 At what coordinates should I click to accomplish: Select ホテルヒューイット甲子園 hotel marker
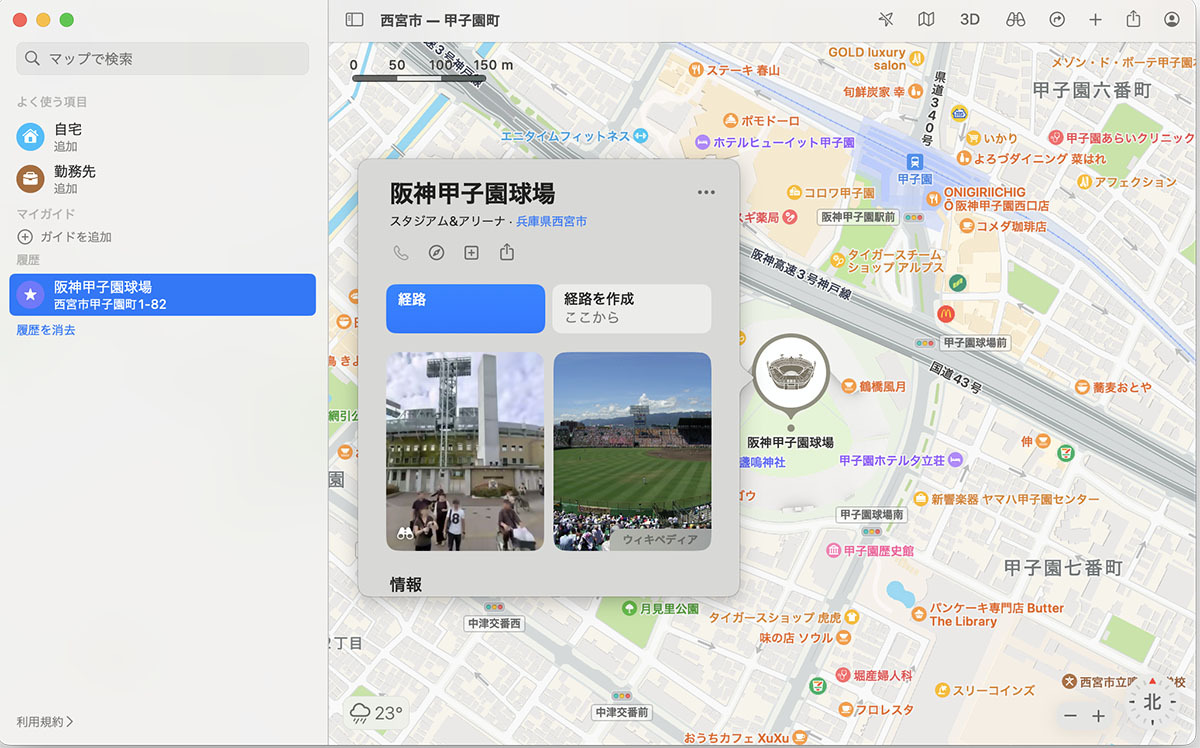coord(703,143)
